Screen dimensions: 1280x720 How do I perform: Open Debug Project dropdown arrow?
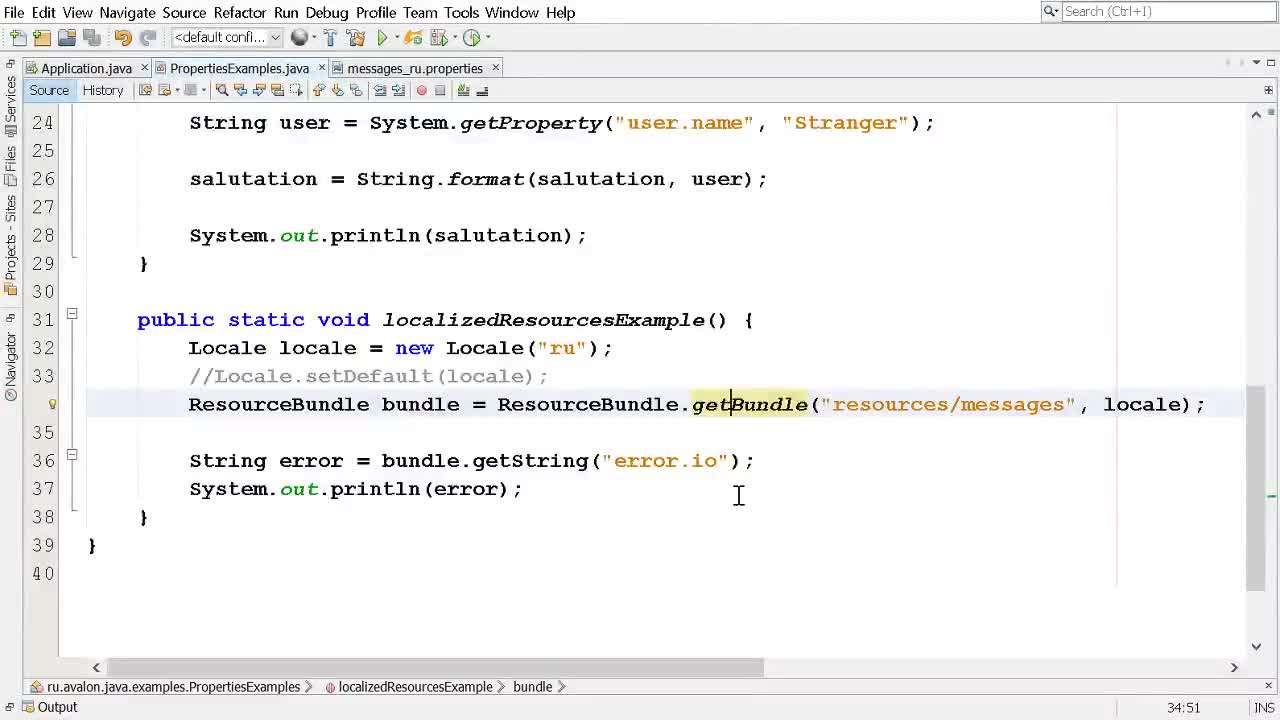pos(454,38)
